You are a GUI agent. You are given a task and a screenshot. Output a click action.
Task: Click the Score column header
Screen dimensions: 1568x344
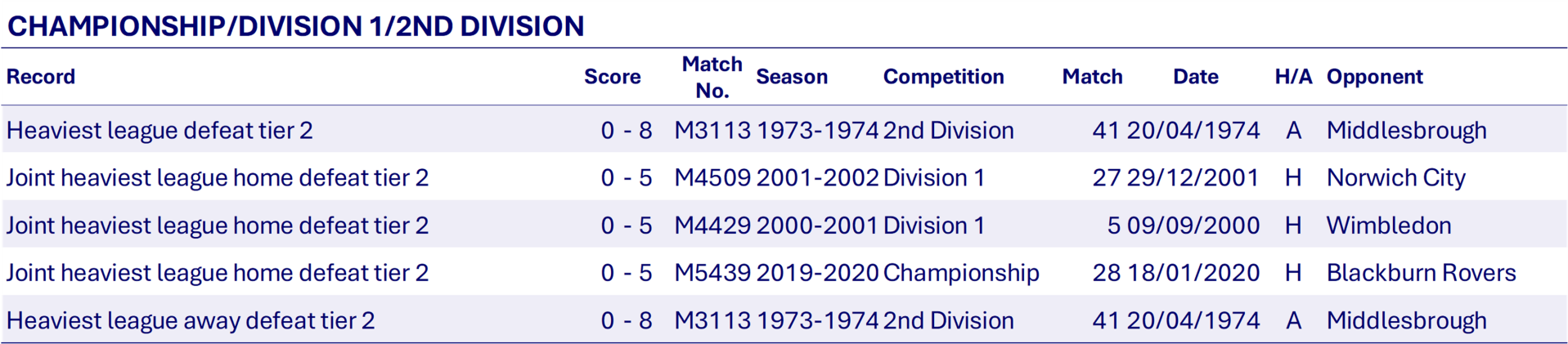(x=612, y=77)
